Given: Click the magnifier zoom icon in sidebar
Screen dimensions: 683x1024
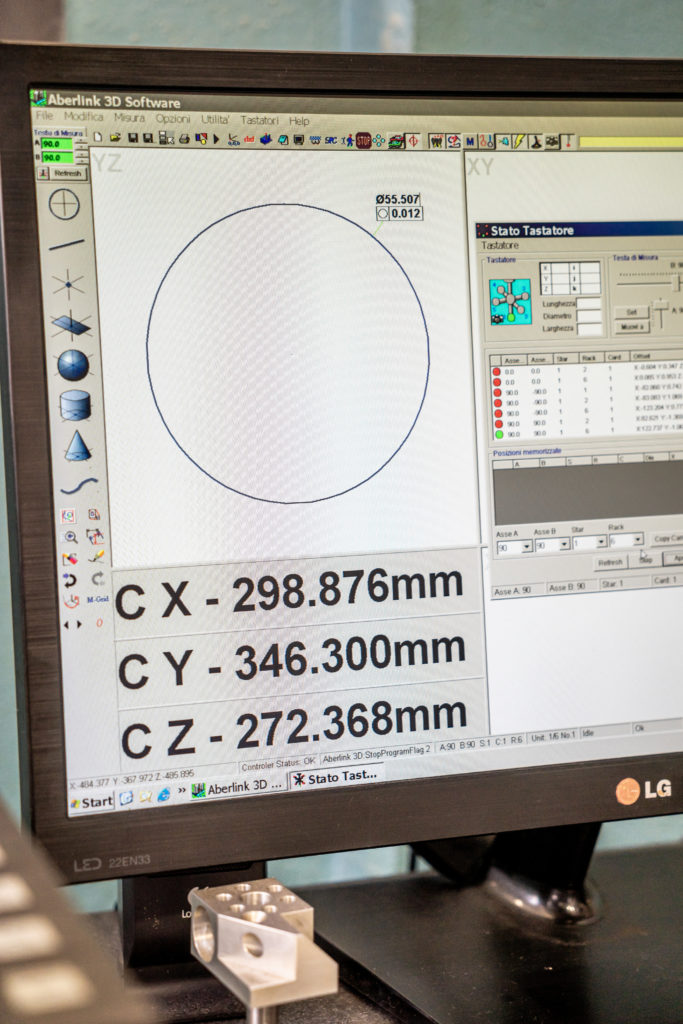Looking at the screenshot, I should point(71,537).
